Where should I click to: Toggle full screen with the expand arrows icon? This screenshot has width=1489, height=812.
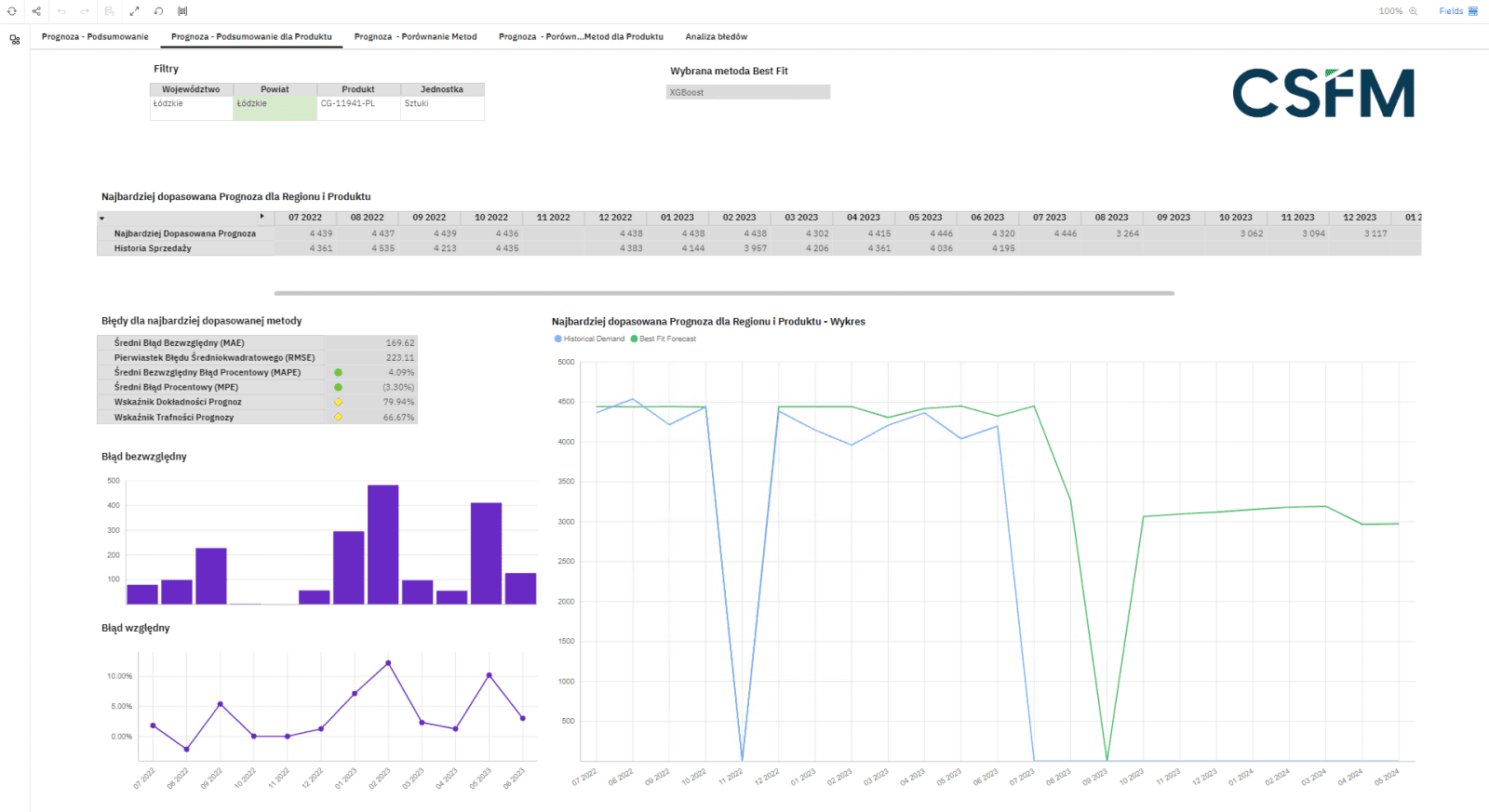click(134, 11)
